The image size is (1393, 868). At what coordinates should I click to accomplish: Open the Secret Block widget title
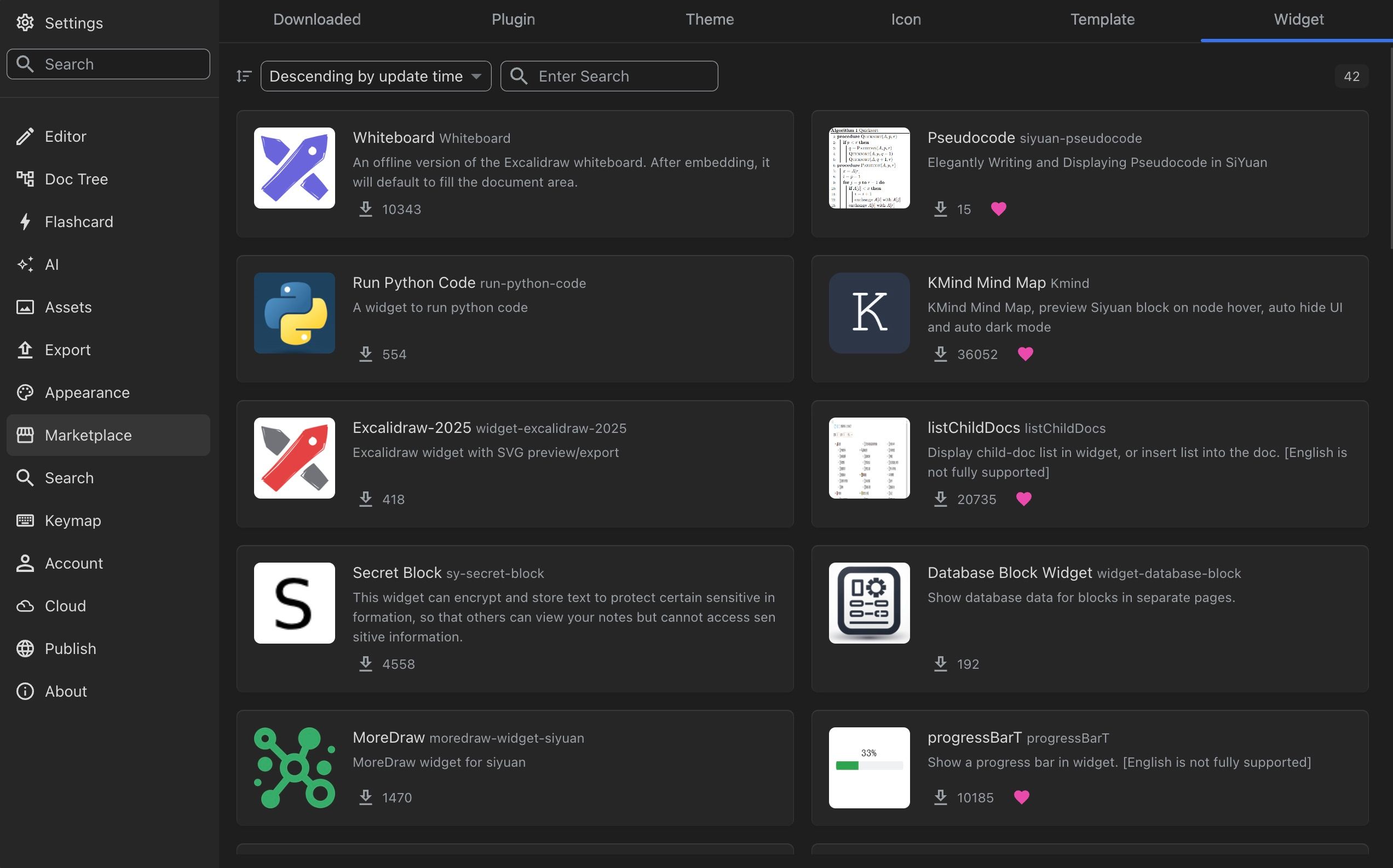[397, 572]
